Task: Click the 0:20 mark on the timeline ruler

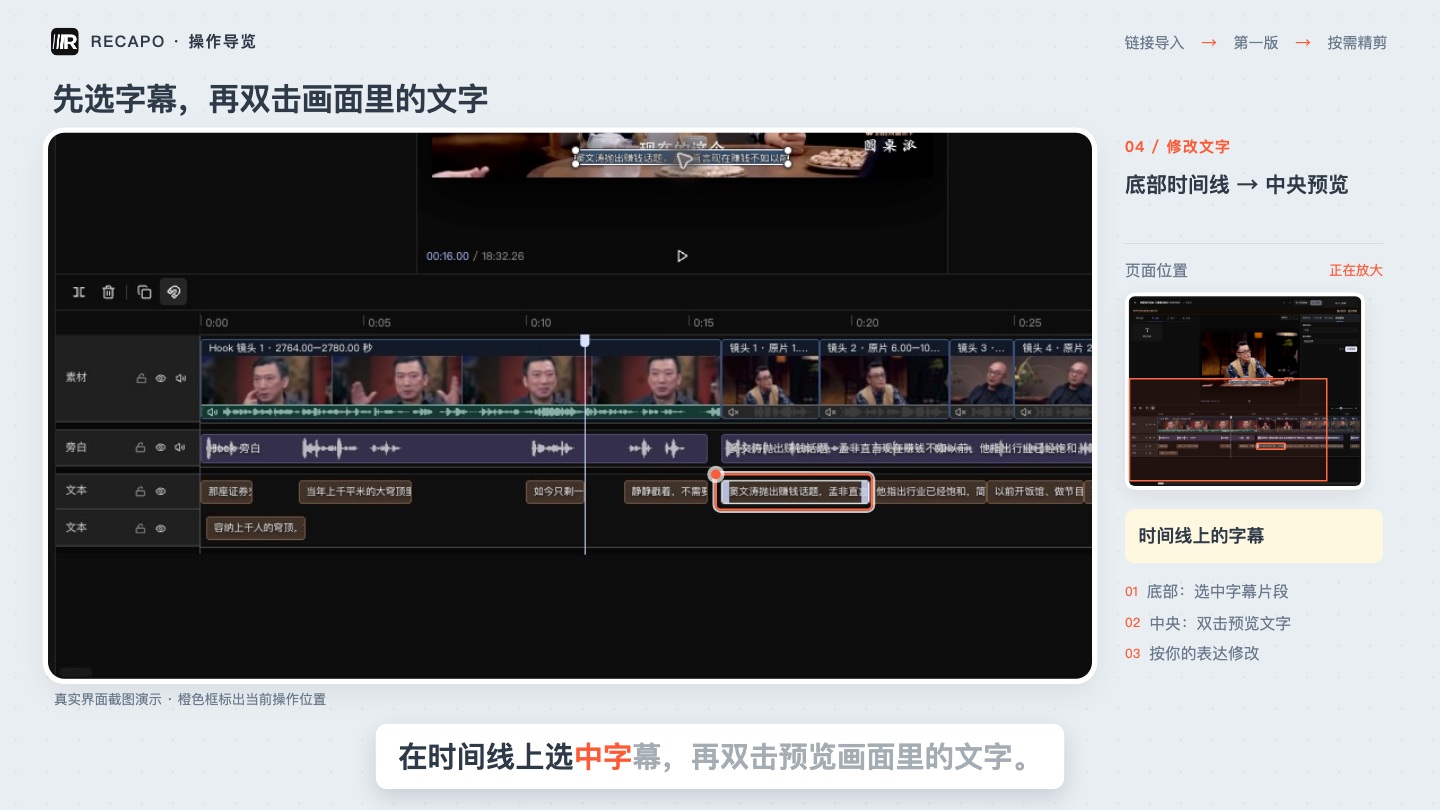Action: [x=867, y=323]
